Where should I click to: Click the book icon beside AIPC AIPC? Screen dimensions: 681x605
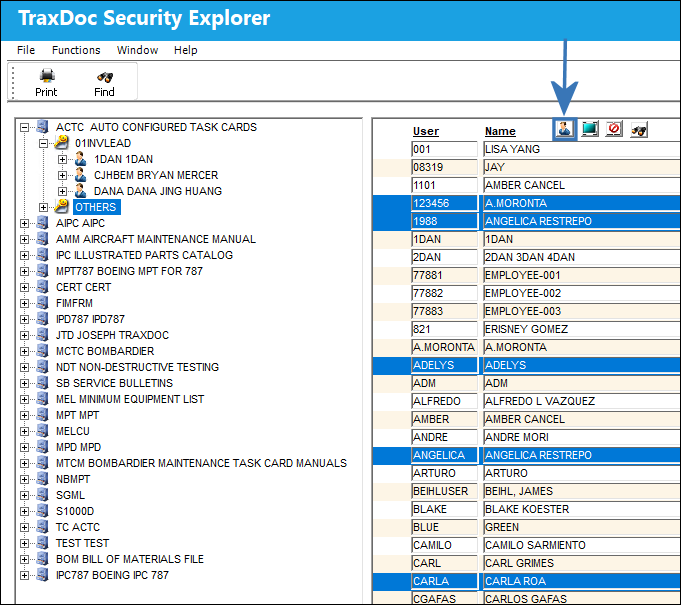[x=42, y=223]
